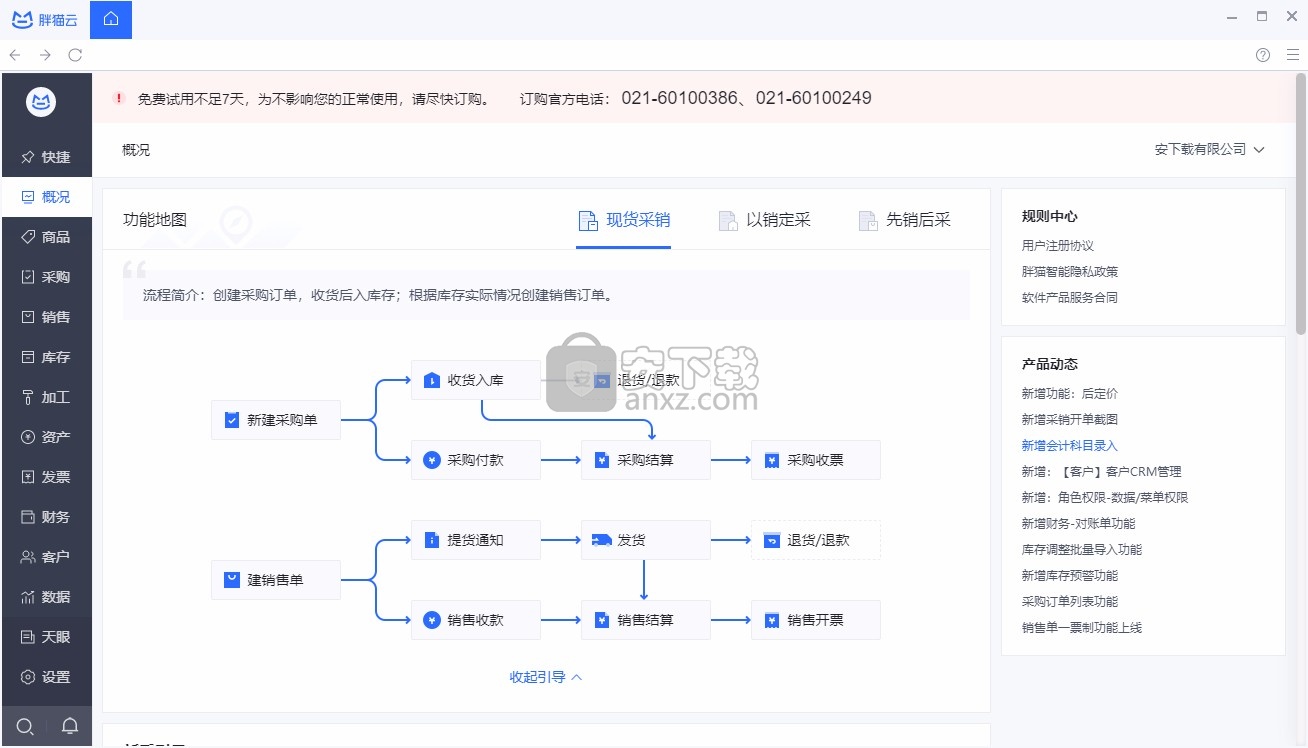Click 采购结算 flow node
Viewport: 1308px width, 748px height.
[x=646, y=460]
